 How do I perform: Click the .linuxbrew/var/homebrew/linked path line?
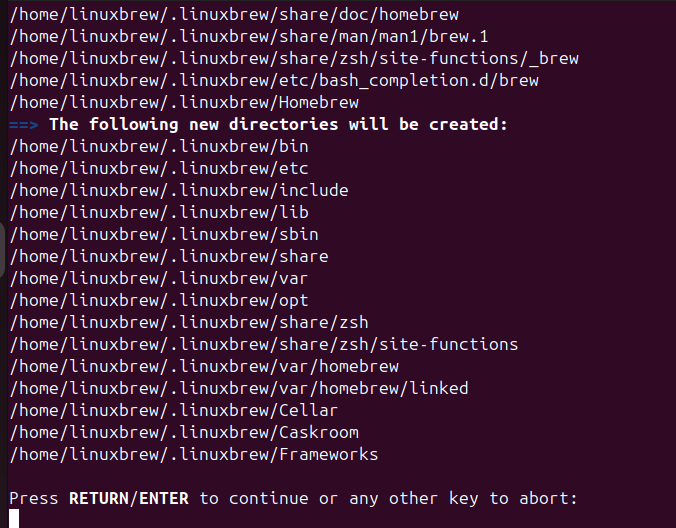(x=239, y=388)
